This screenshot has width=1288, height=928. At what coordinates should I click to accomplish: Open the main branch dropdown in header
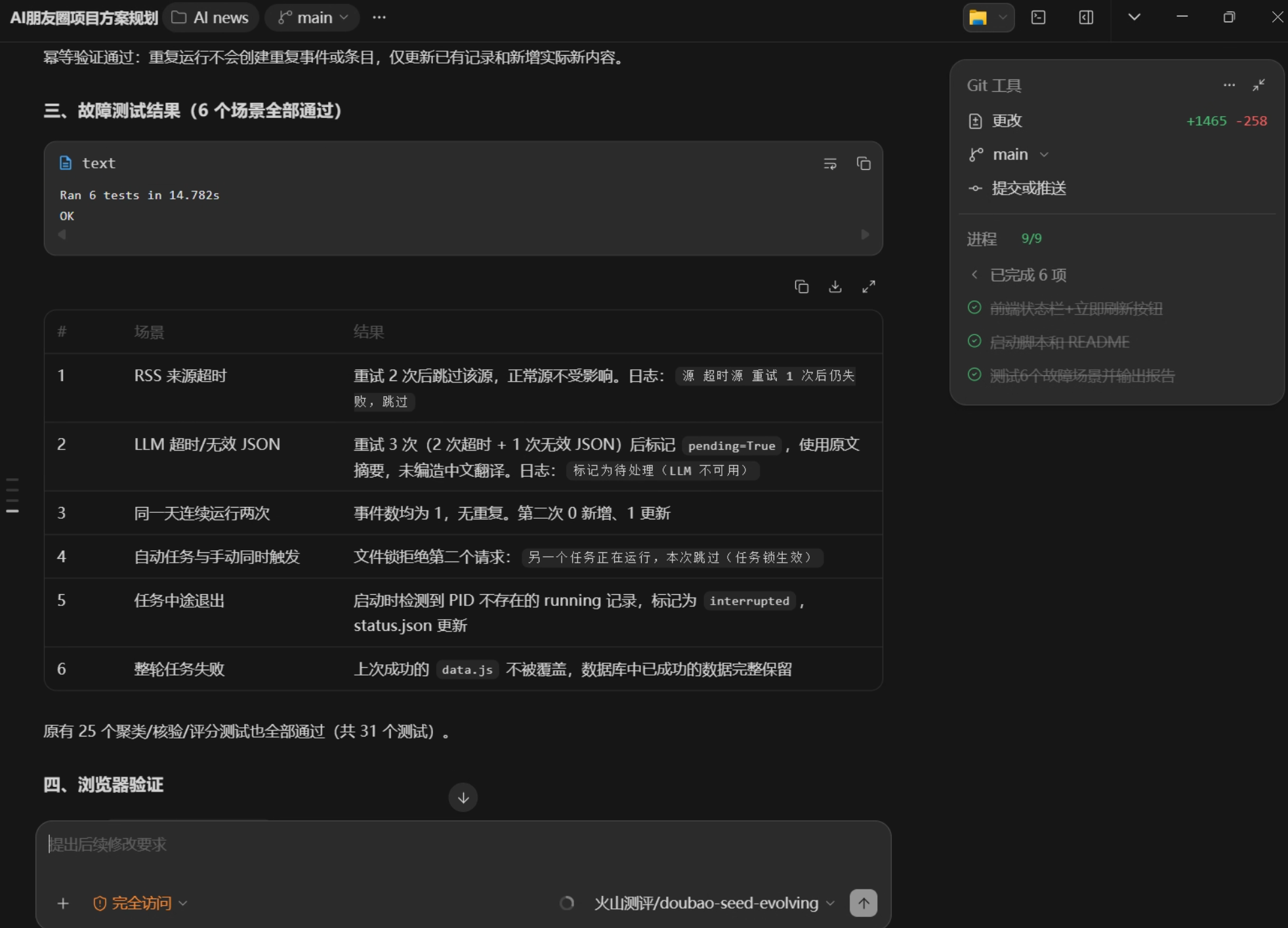[312, 18]
